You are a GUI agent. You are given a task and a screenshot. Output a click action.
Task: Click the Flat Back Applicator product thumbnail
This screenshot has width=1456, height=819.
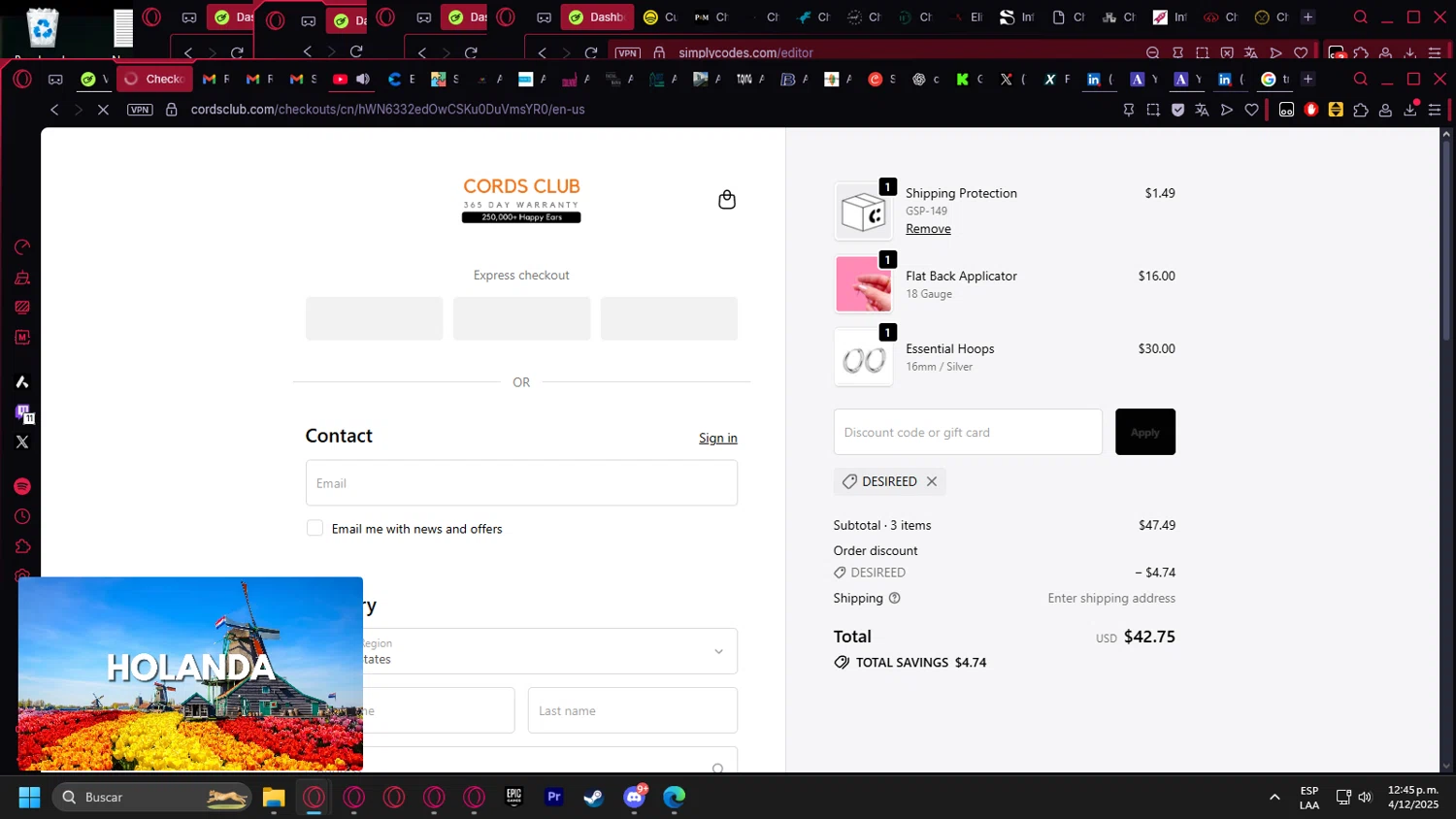click(x=863, y=283)
